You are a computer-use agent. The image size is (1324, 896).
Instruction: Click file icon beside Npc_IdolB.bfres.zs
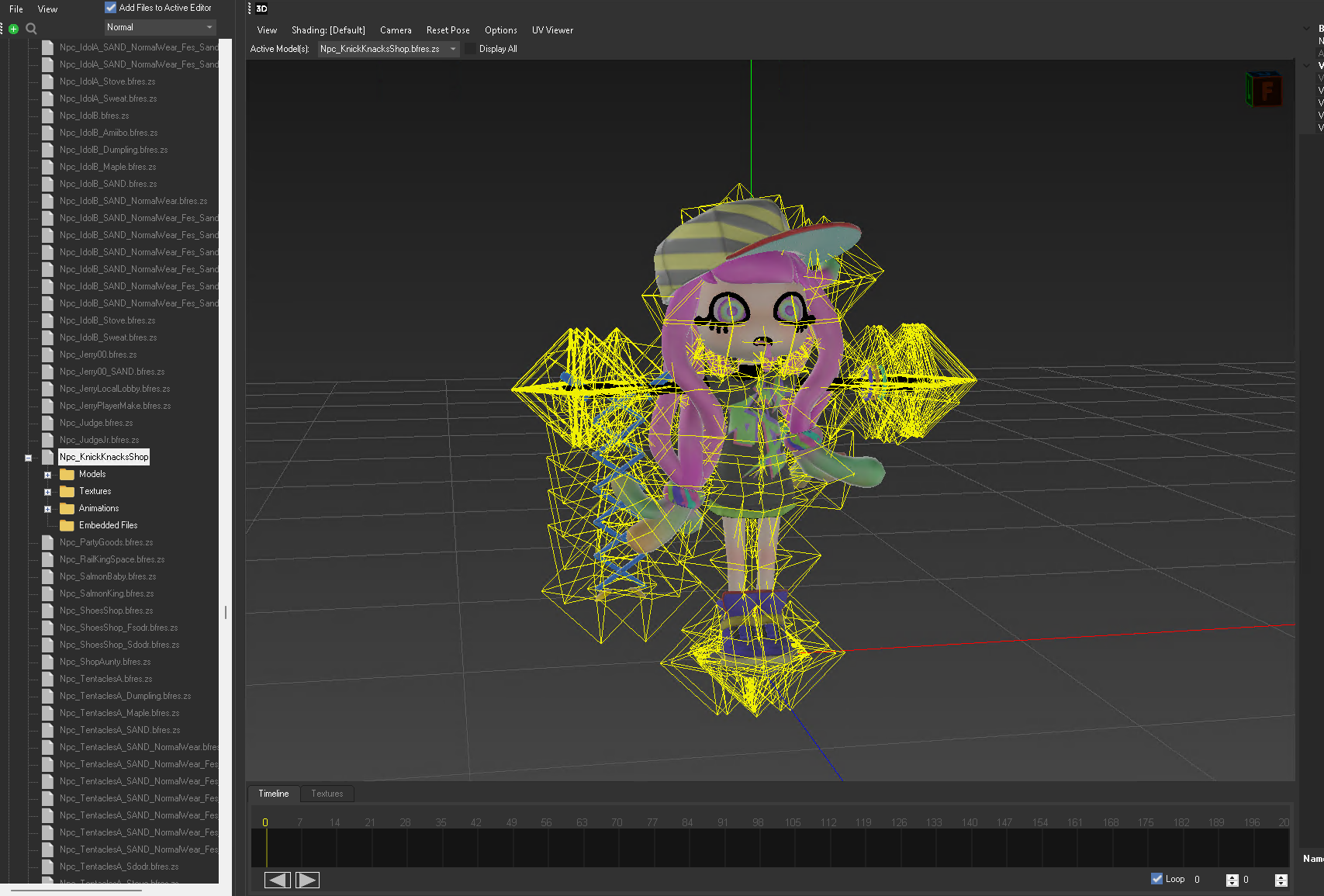tap(47, 116)
